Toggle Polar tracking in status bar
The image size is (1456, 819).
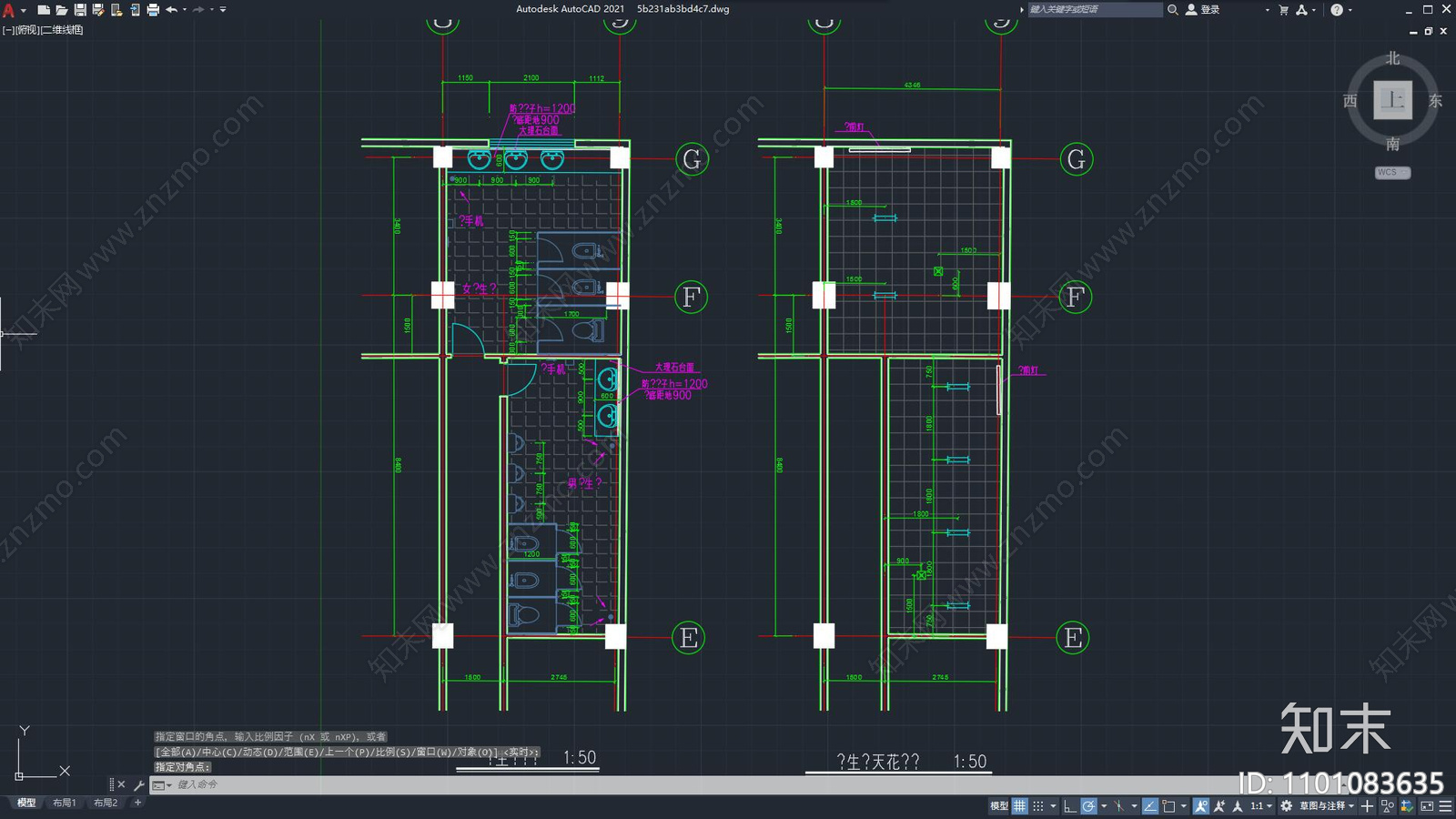click(1088, 806)
